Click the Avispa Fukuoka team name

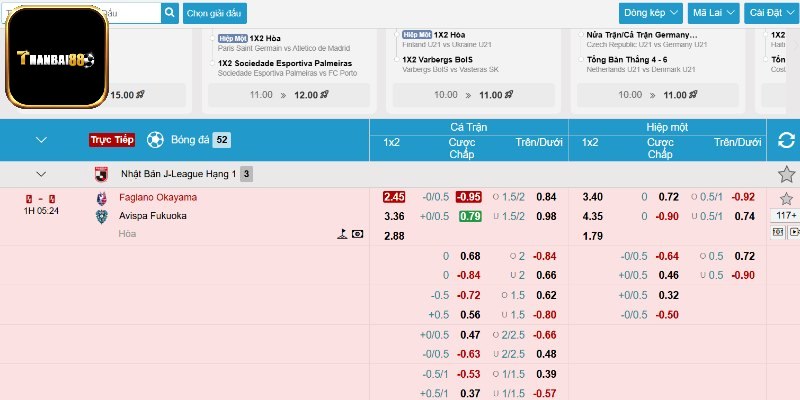pos(153,216)
